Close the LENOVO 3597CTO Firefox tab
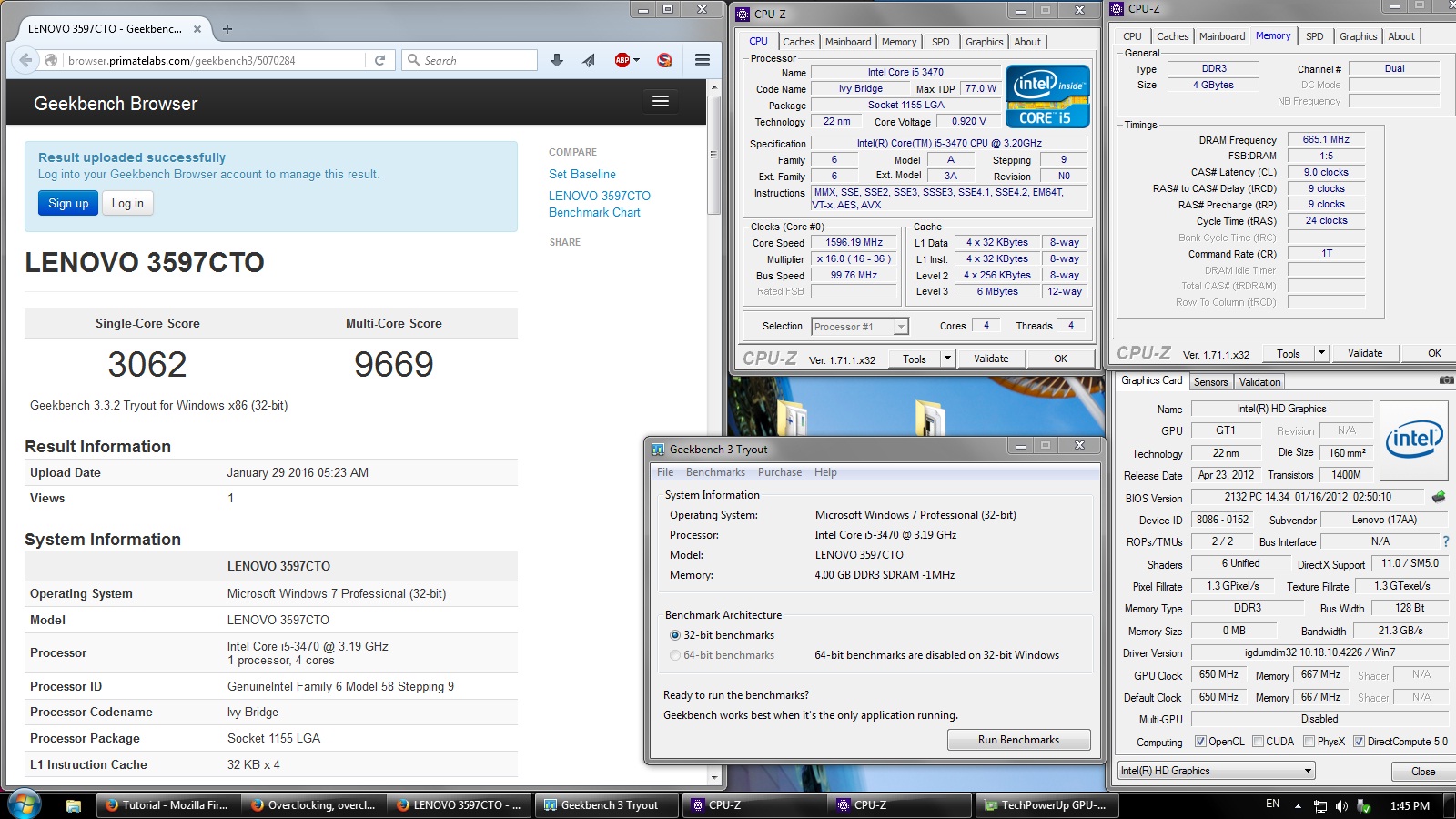 197,28
